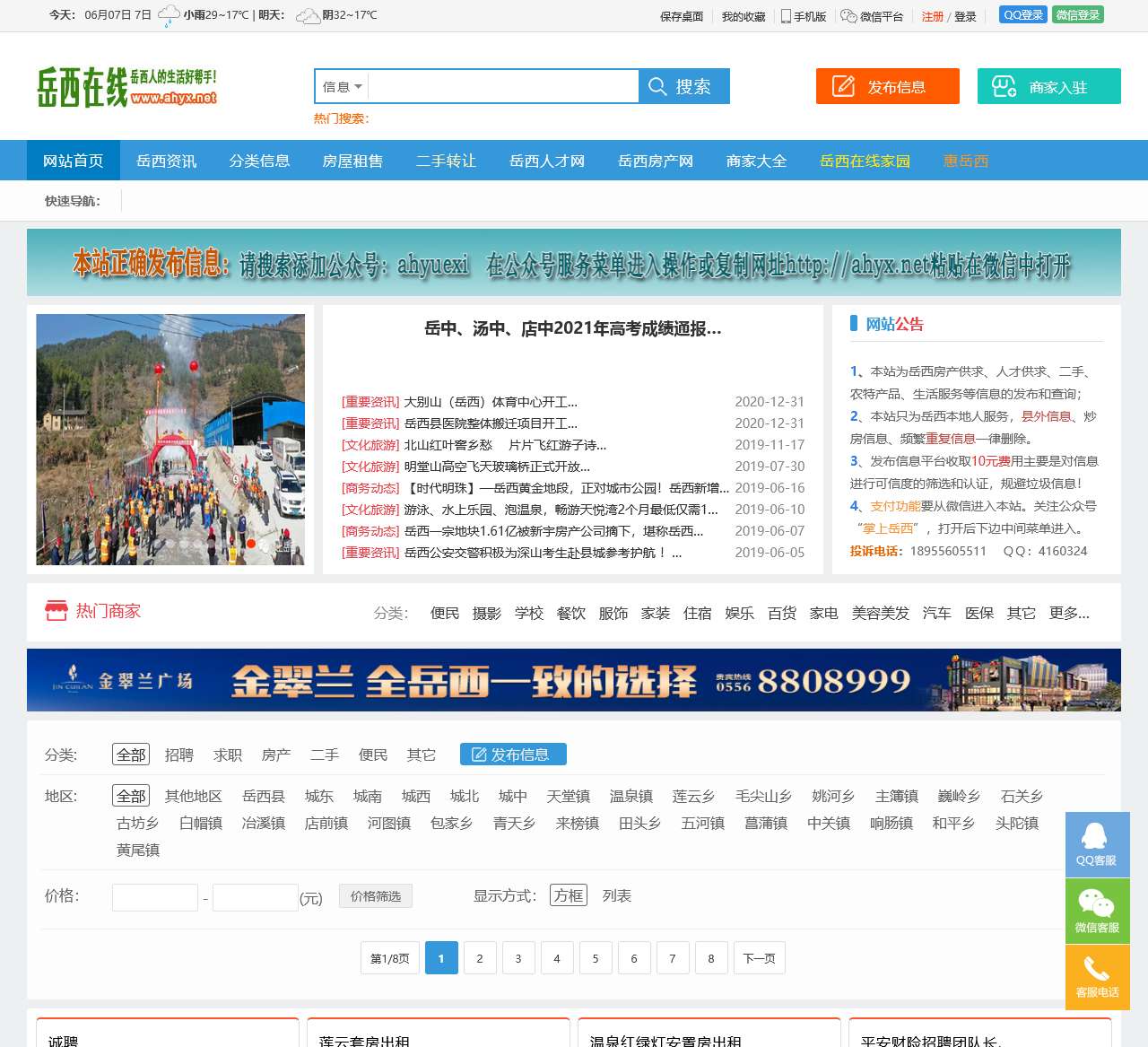Click the magnifier icon on 搜索 button
1148x1047 pixels.
pos(658,86)
